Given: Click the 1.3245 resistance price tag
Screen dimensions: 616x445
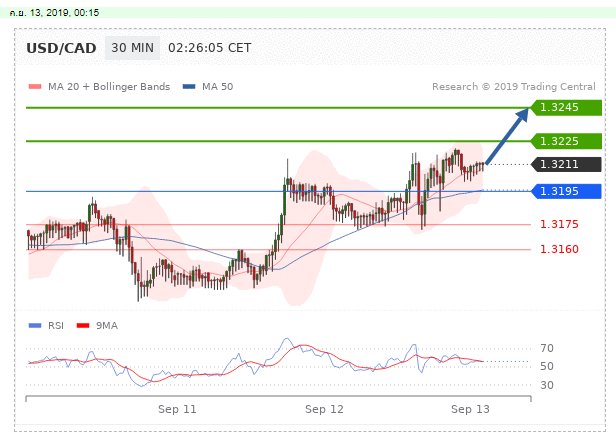Looking at the screenshot, I should (566, 107).
